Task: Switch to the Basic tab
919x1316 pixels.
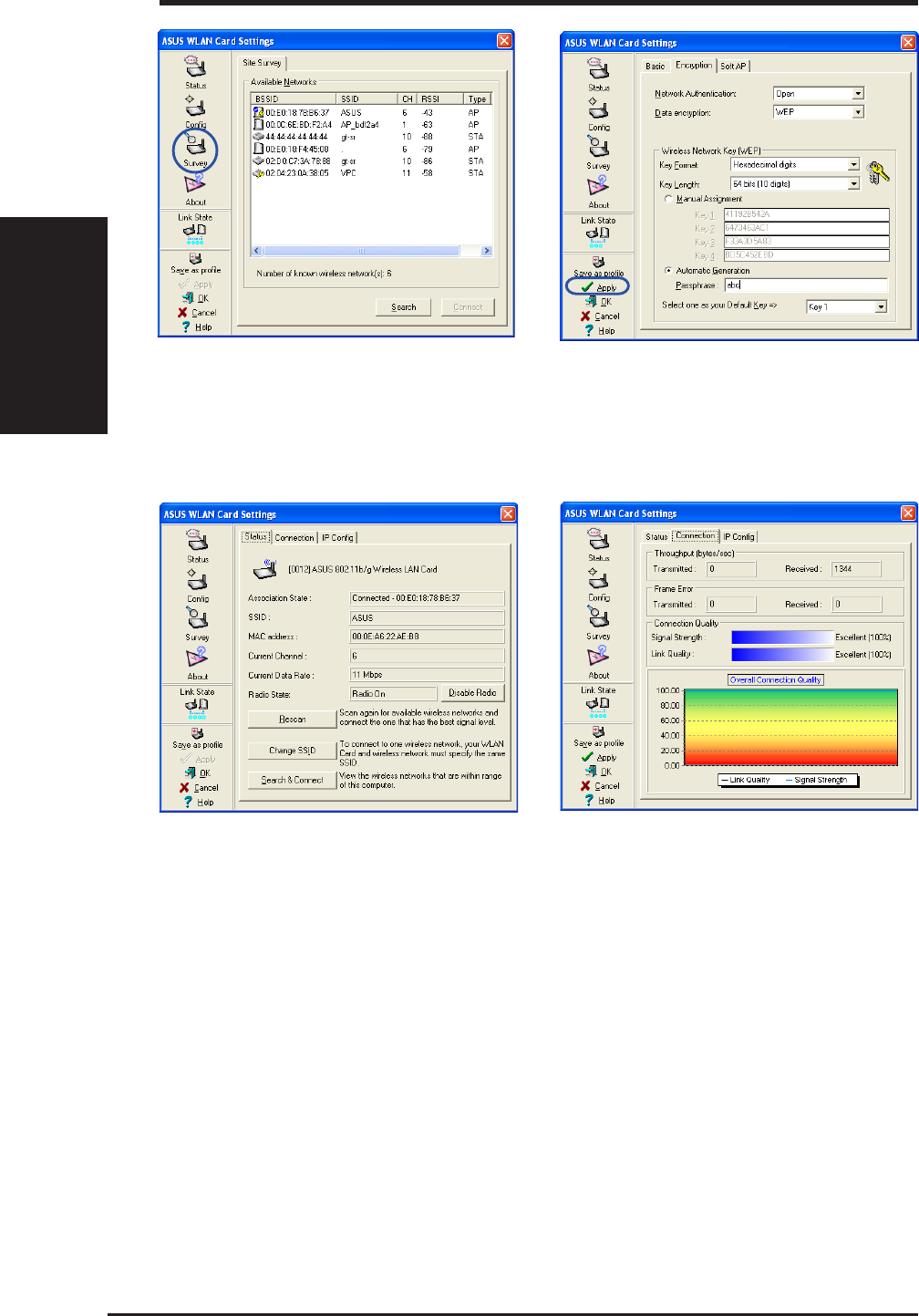Action: (x=656, y=66)
